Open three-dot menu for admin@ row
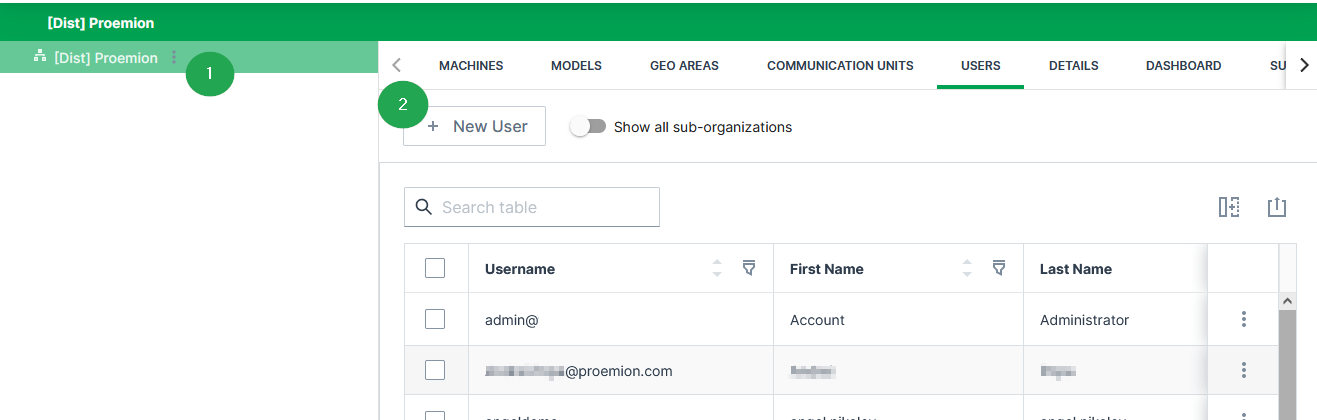The image size is (1317, 420). pyautogui.click(x=1243, y=319)
